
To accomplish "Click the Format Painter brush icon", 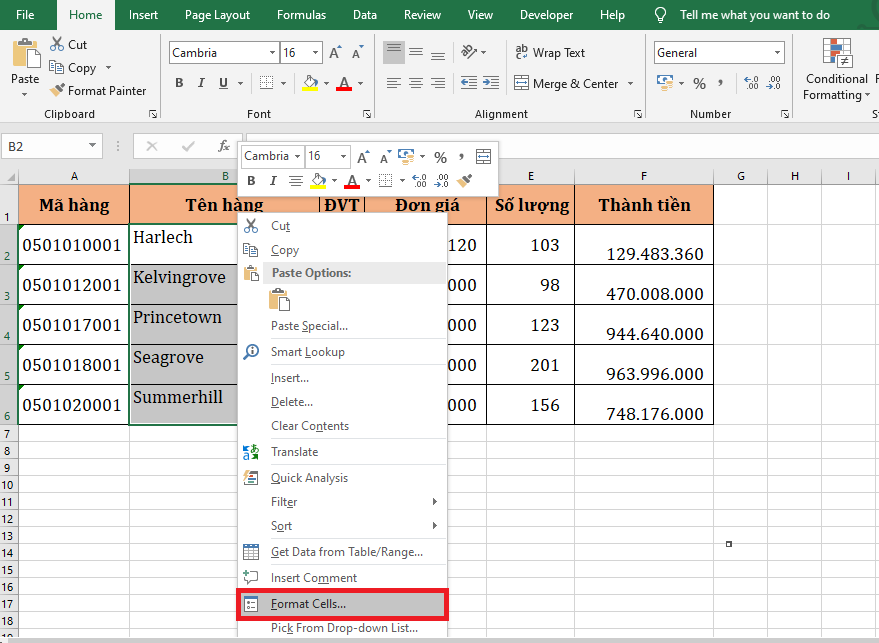I will [x=57, y=91].
